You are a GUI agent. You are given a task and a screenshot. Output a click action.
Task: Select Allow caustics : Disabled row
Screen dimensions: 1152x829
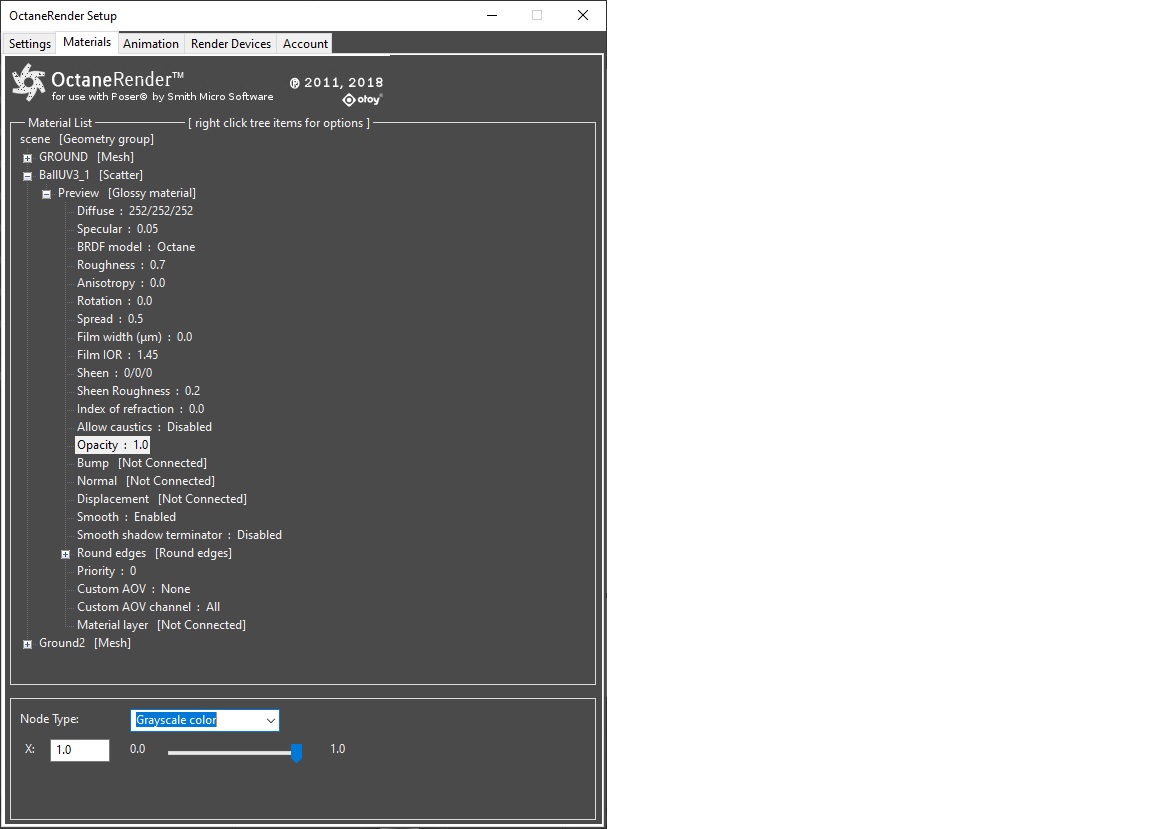(x=144, y=427)
